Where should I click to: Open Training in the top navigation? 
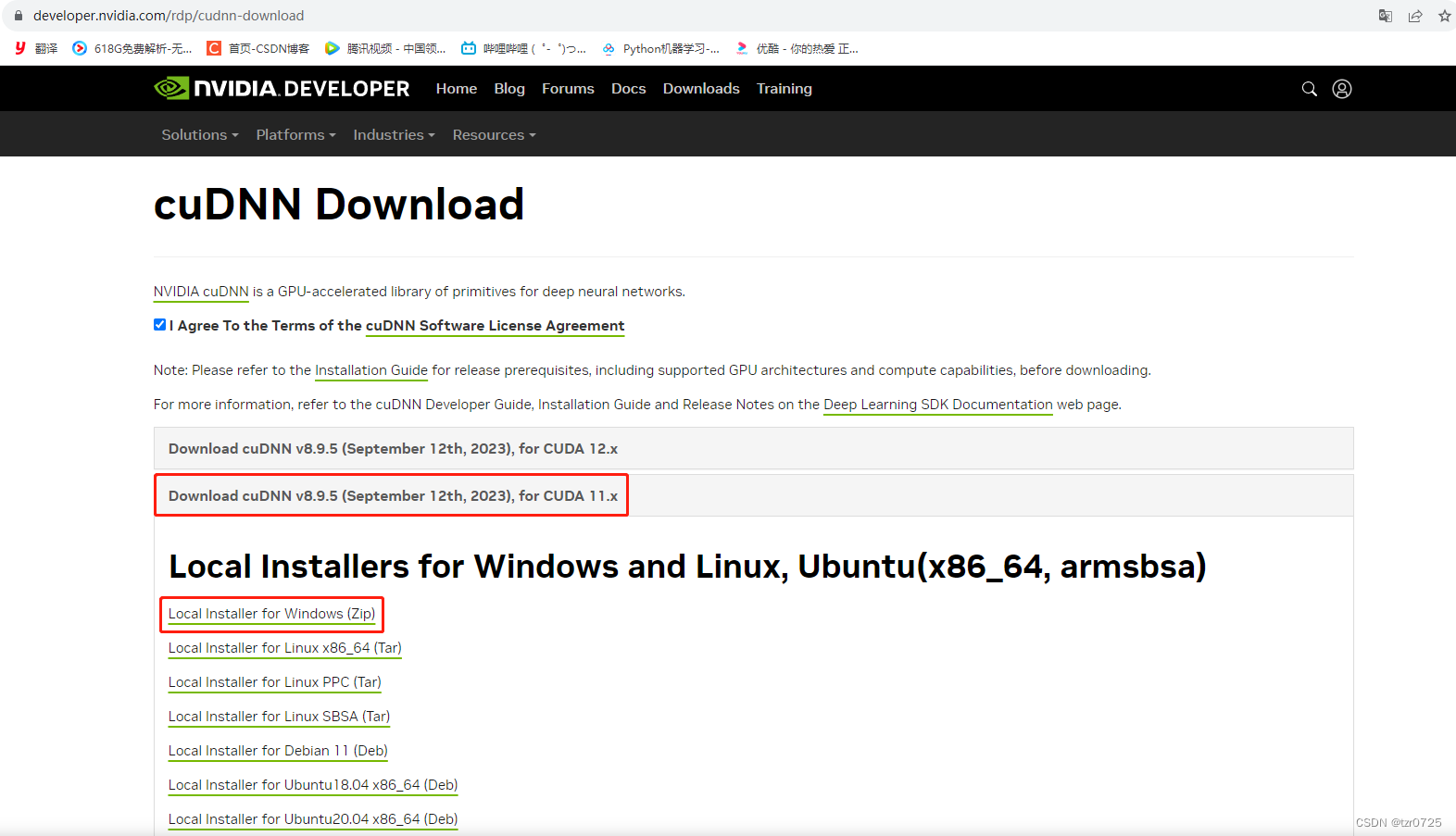click(x=784, y=88)
